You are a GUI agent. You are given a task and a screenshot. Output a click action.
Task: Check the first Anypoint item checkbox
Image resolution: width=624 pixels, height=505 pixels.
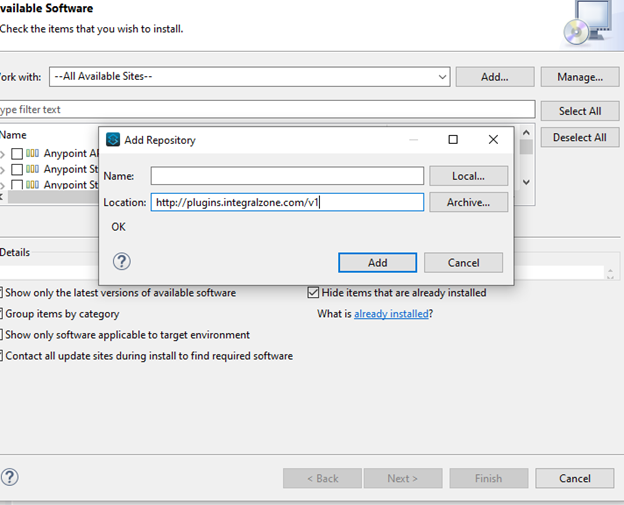click(17, 154)
